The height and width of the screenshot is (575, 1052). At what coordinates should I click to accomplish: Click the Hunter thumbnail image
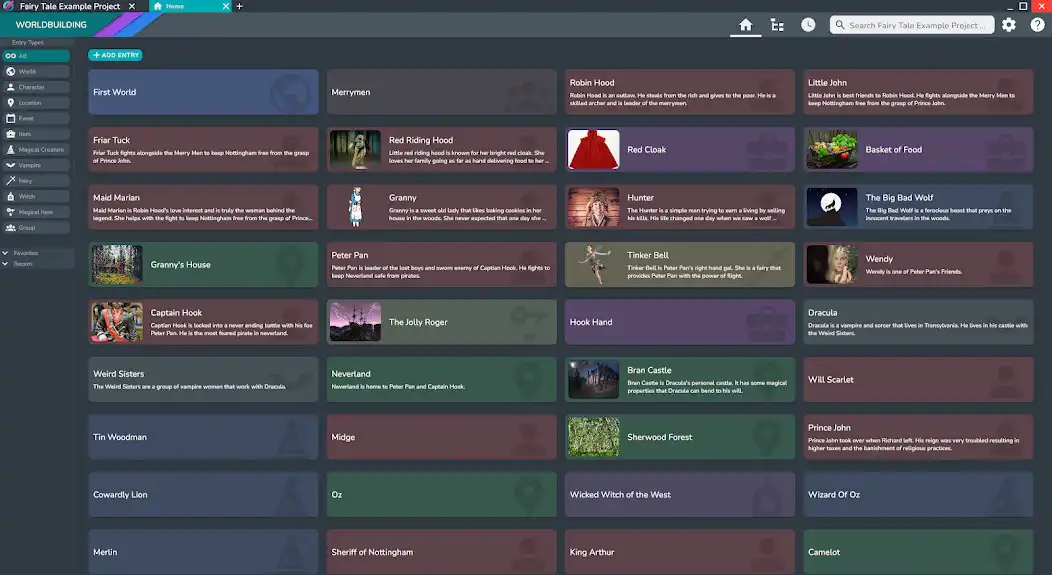coord(593,207)
